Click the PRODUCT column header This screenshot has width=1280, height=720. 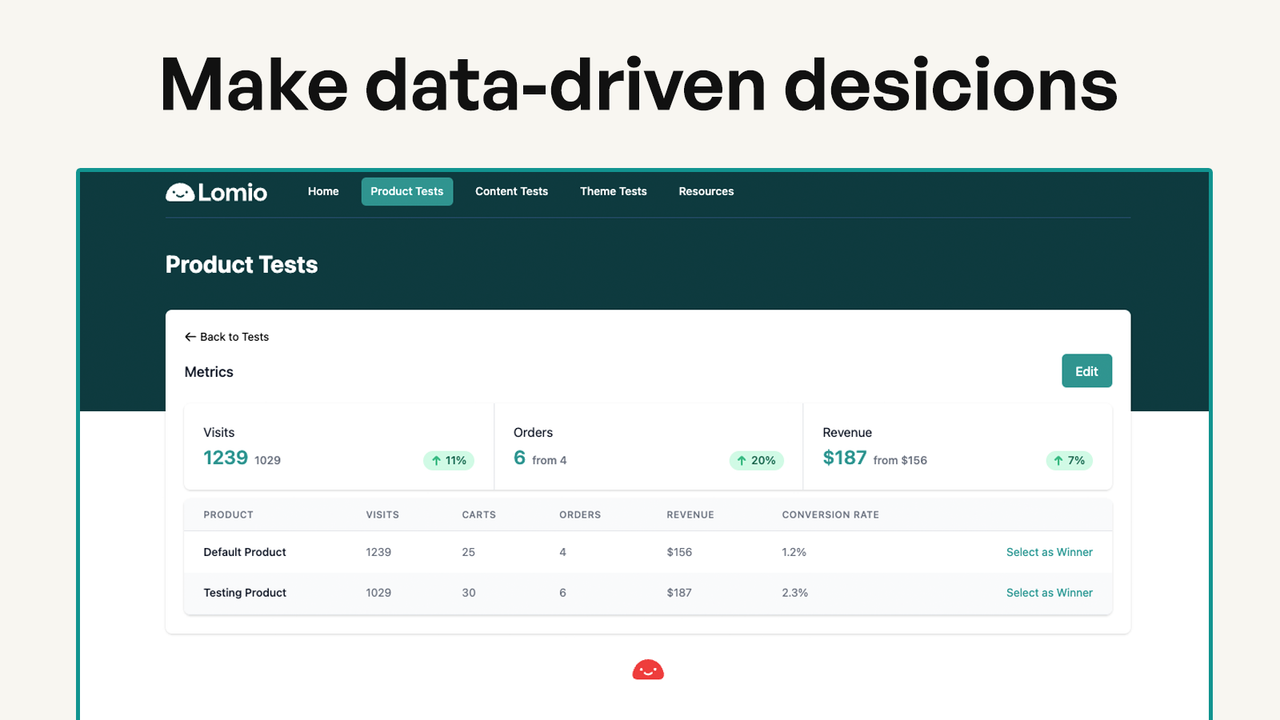tap(228, 515)
